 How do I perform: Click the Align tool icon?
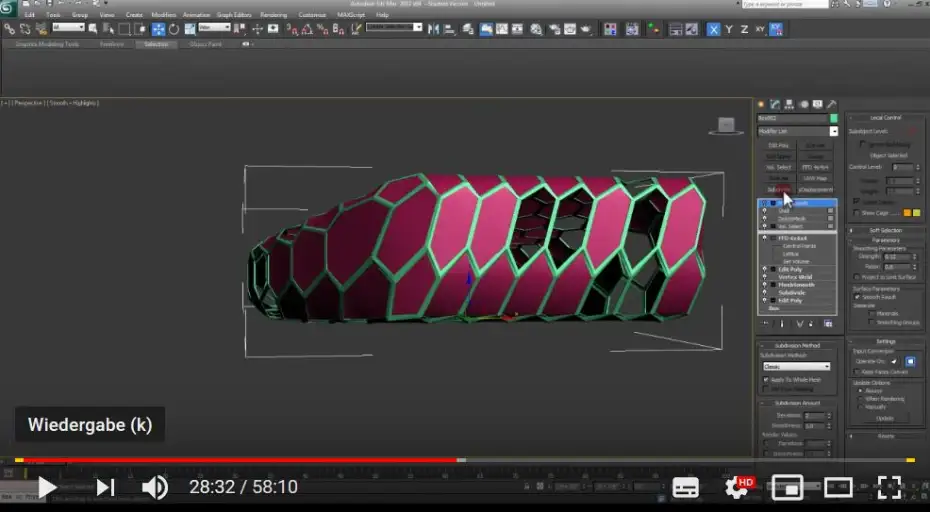(x=449, y=28)
